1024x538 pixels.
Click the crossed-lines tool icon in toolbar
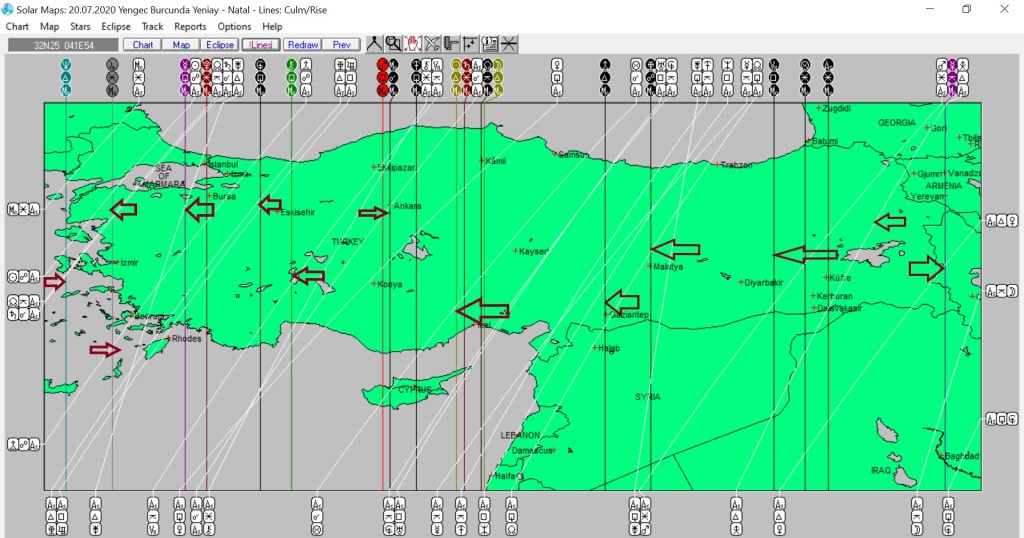point(432,44)
